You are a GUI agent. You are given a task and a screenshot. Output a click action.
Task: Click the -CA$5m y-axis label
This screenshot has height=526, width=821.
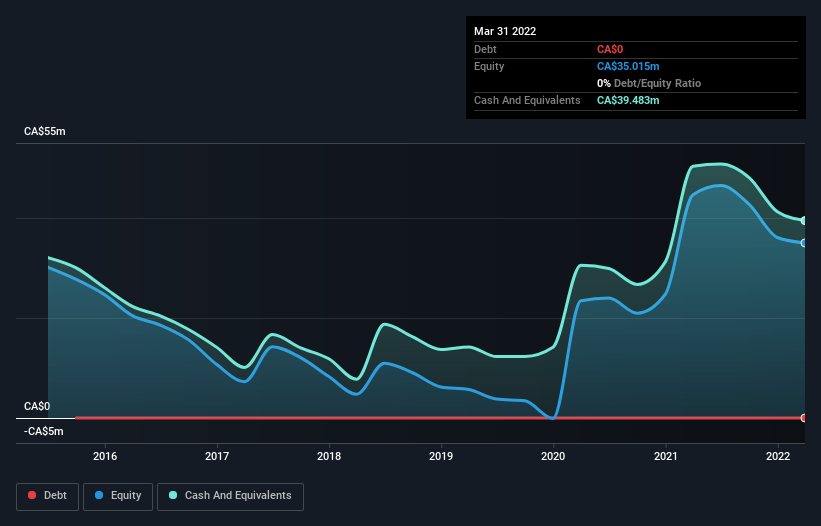pos(43,431)
